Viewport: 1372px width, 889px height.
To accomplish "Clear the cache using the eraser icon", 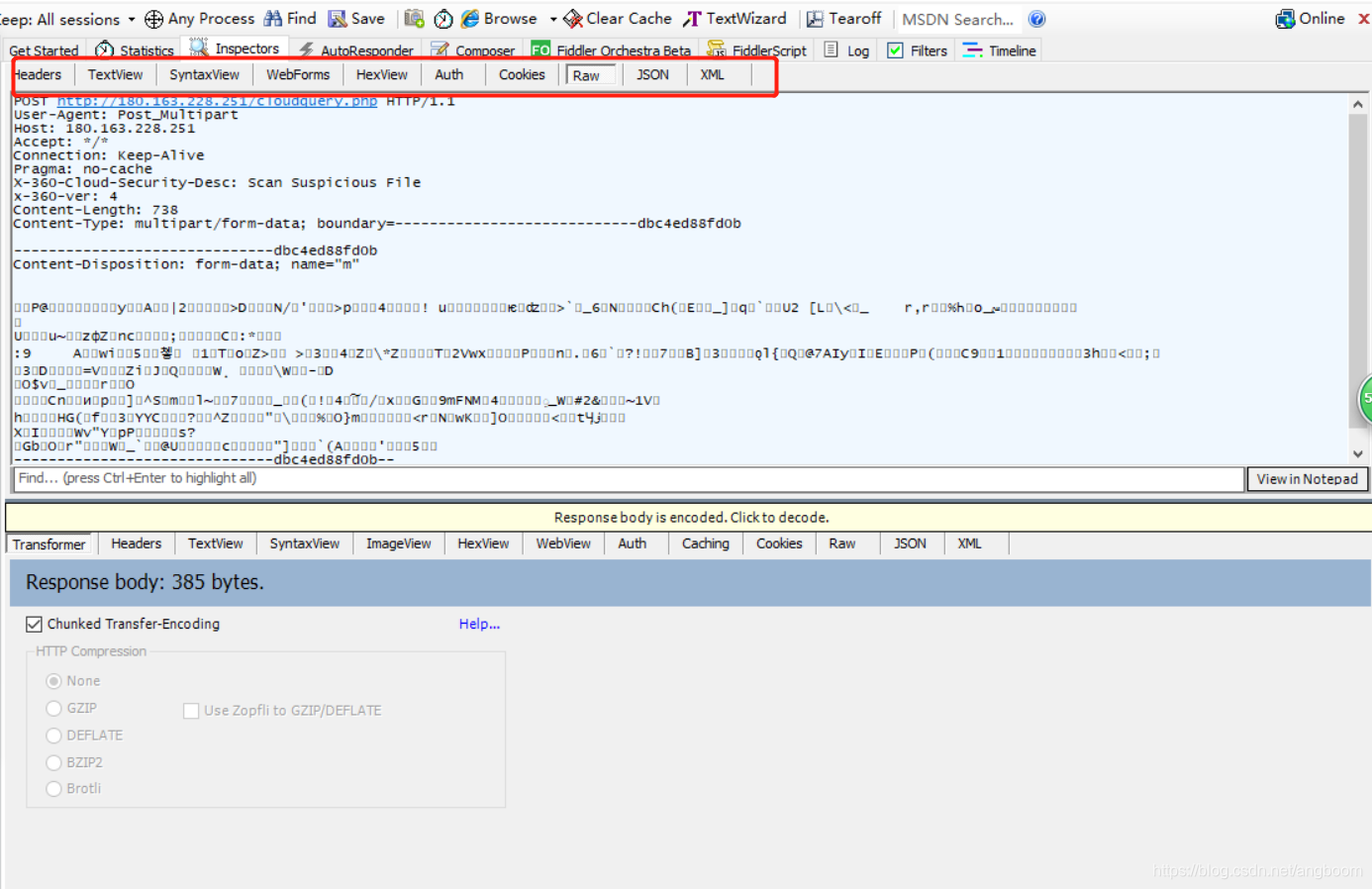I will click(571, 18).
